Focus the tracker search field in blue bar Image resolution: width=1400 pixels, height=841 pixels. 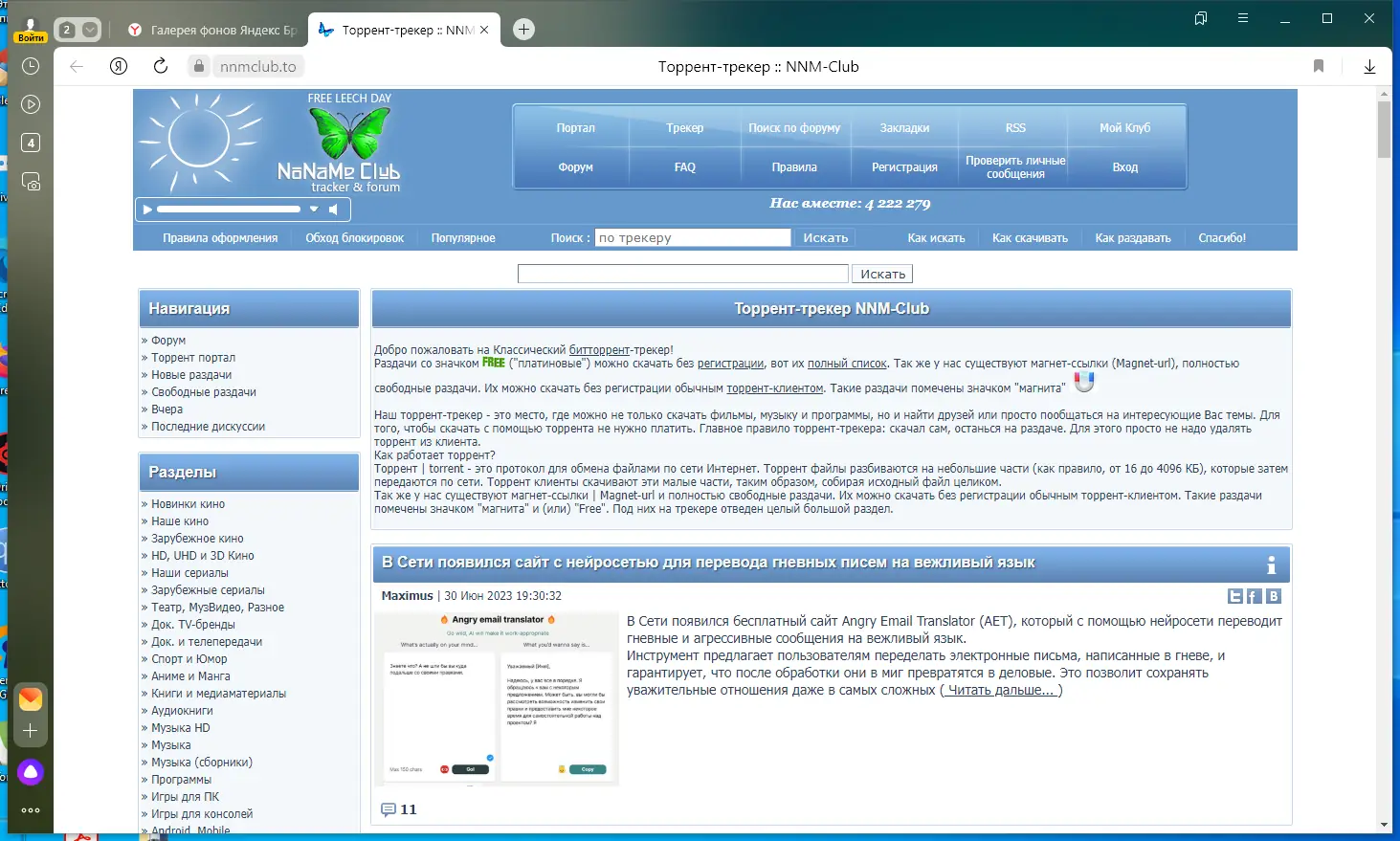(x=693, y=238)
